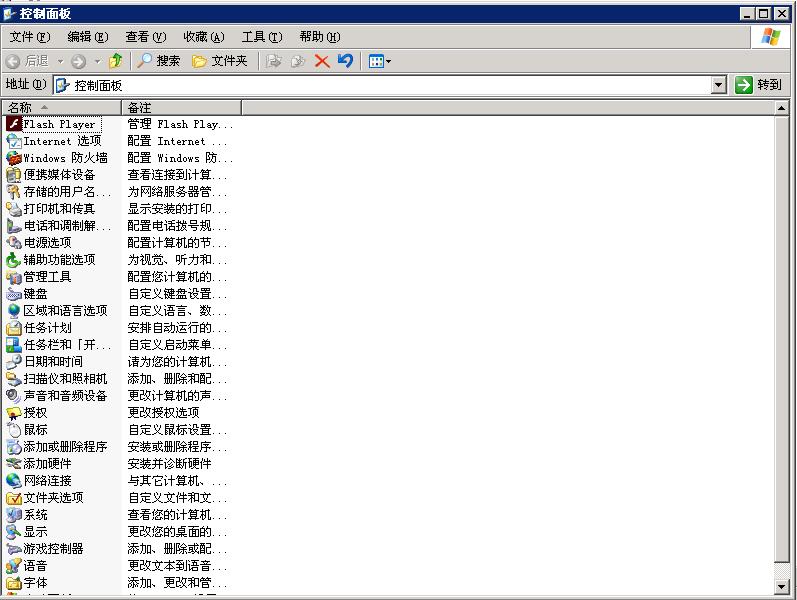797x600 pixels.
Task: Open the 日期和时间 icon
Action: [x=14, y=362]
